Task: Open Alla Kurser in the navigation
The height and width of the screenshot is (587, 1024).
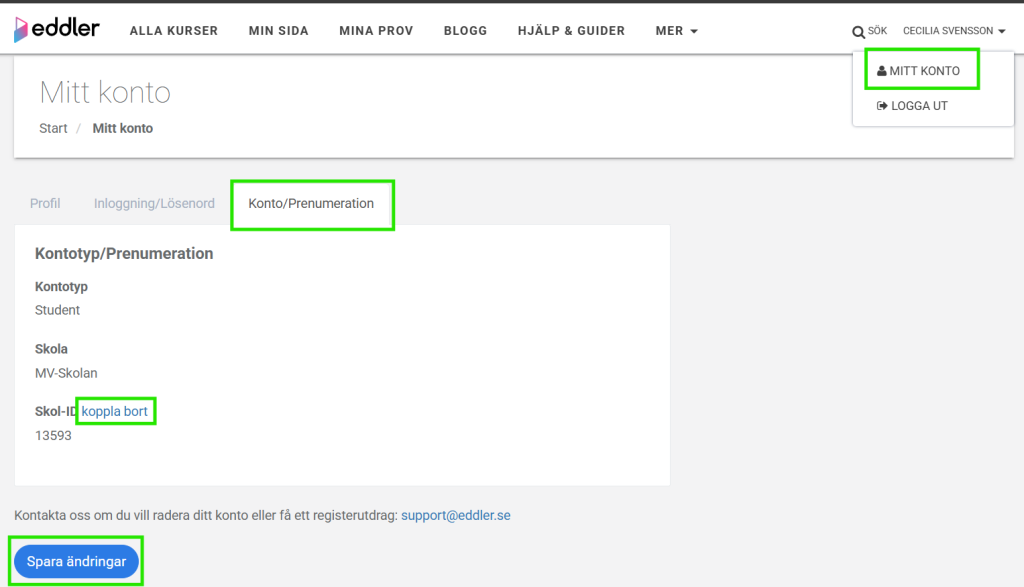Action: coord(173,31)
